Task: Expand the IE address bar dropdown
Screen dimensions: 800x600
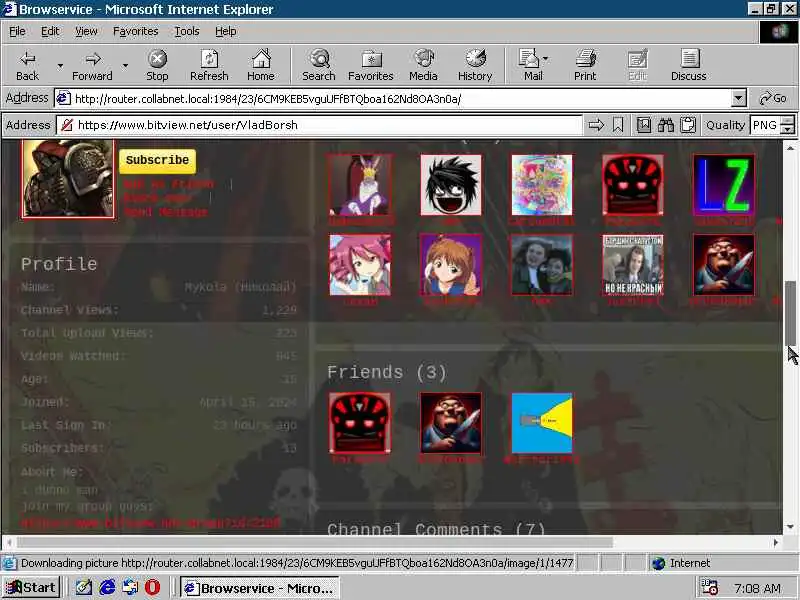Action: [x=739, y=98]
